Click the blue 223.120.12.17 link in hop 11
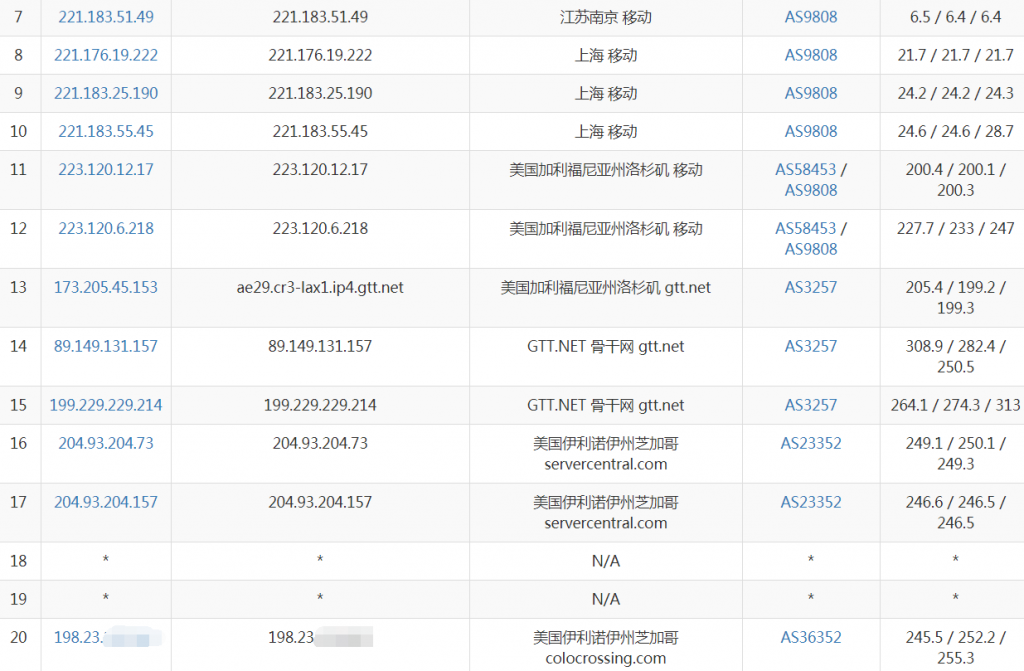1024x671 pixels. [105, 169]
